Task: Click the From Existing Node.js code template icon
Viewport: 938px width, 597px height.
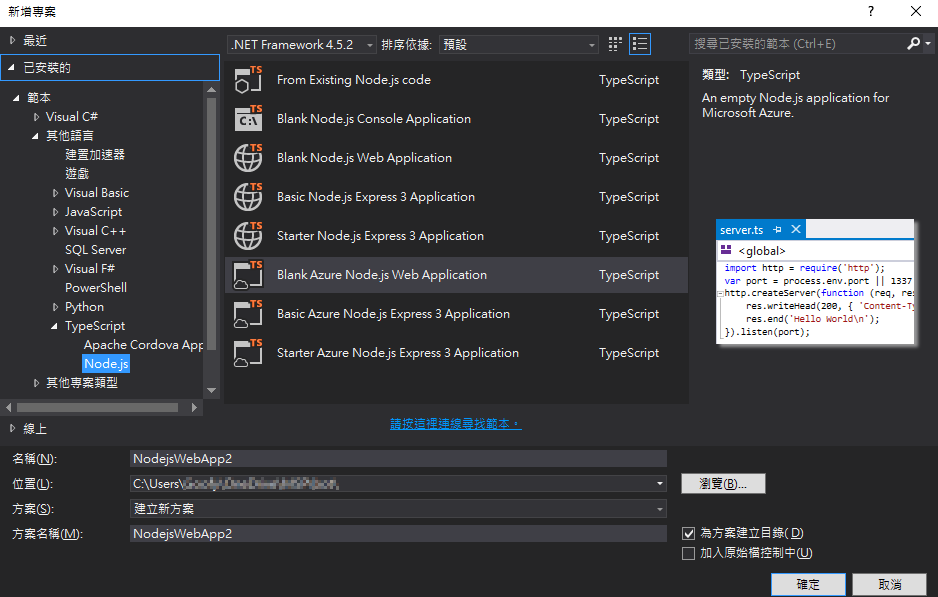Action: (248, 80)
